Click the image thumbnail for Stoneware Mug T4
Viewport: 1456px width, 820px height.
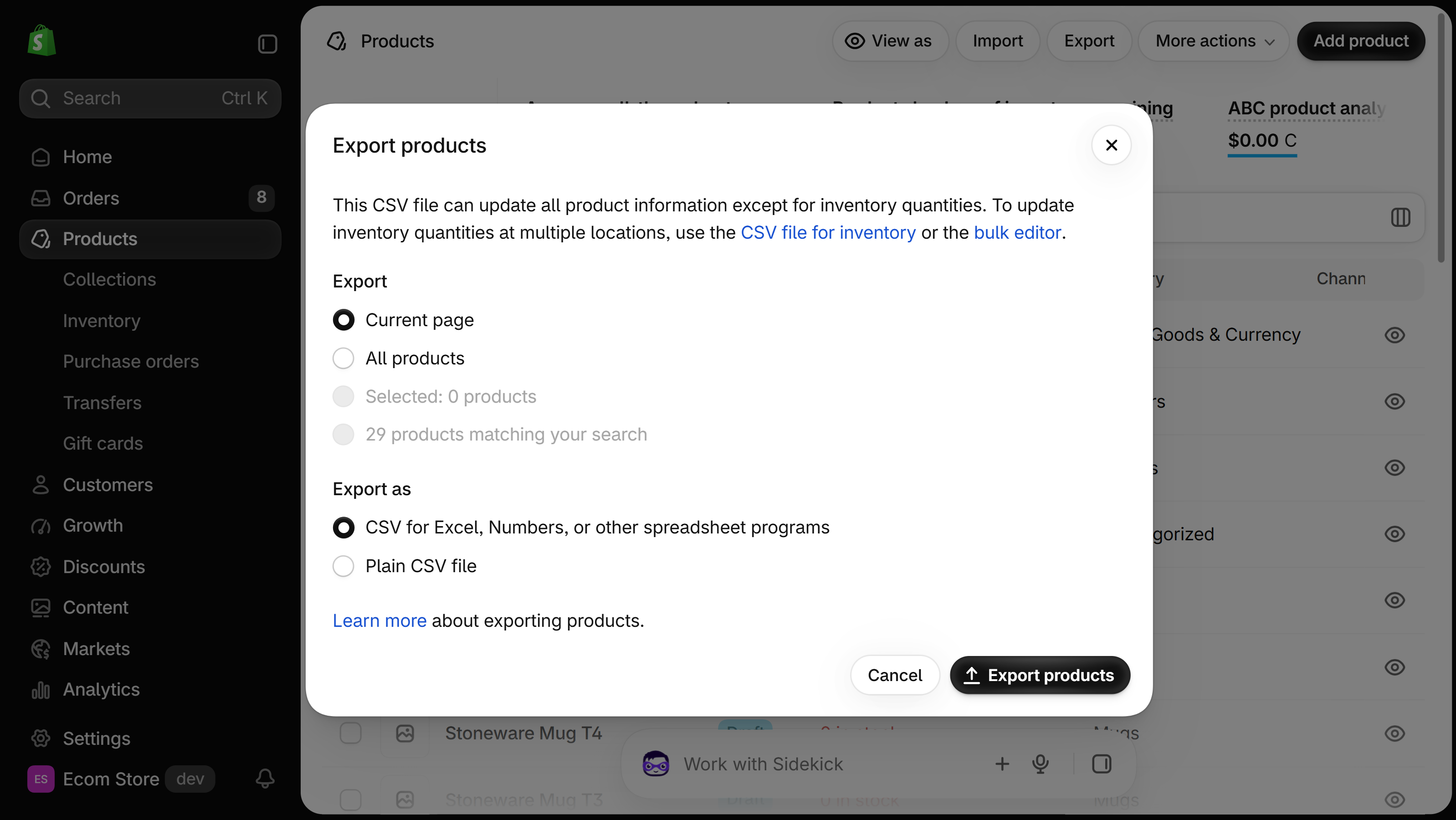click(x=405, y=733)
